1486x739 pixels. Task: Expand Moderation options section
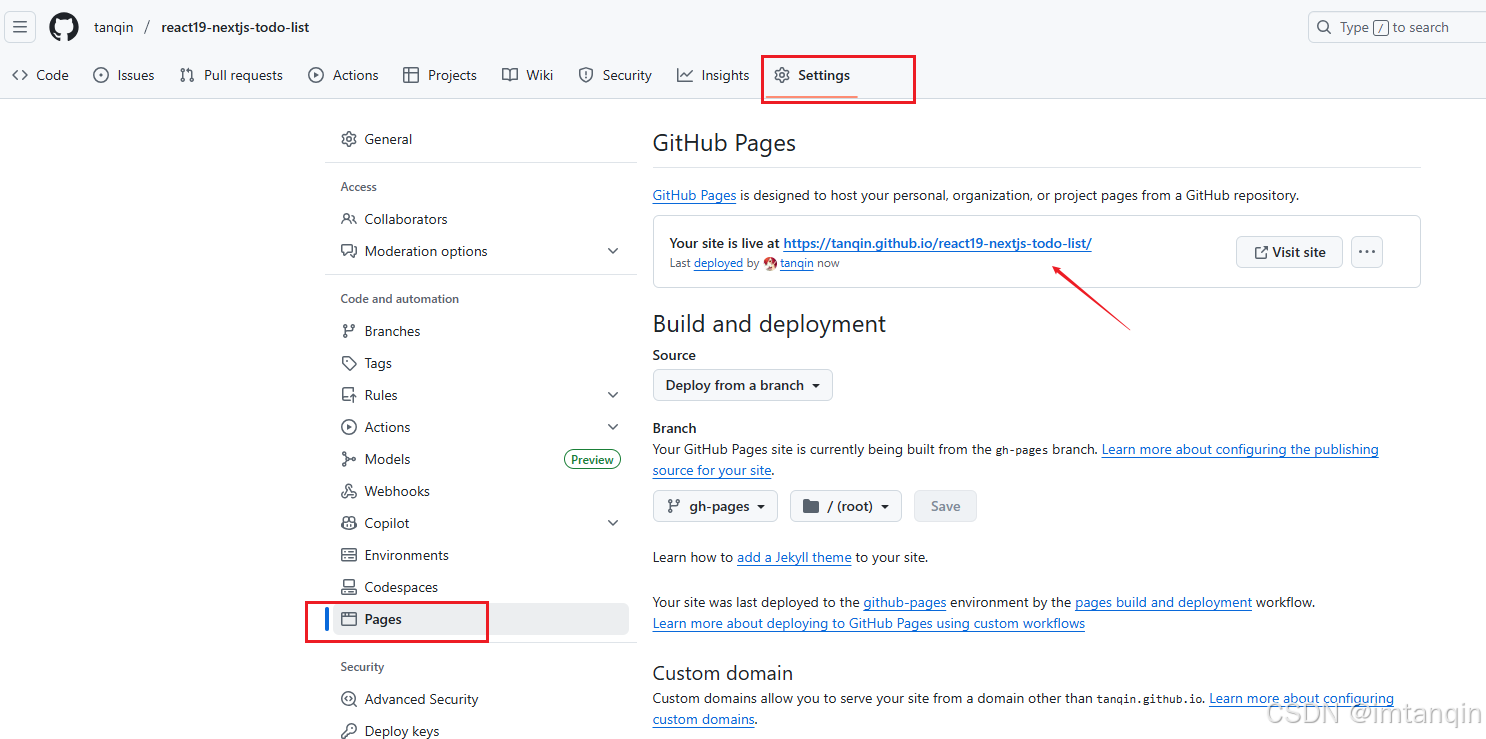click(613, 251)
